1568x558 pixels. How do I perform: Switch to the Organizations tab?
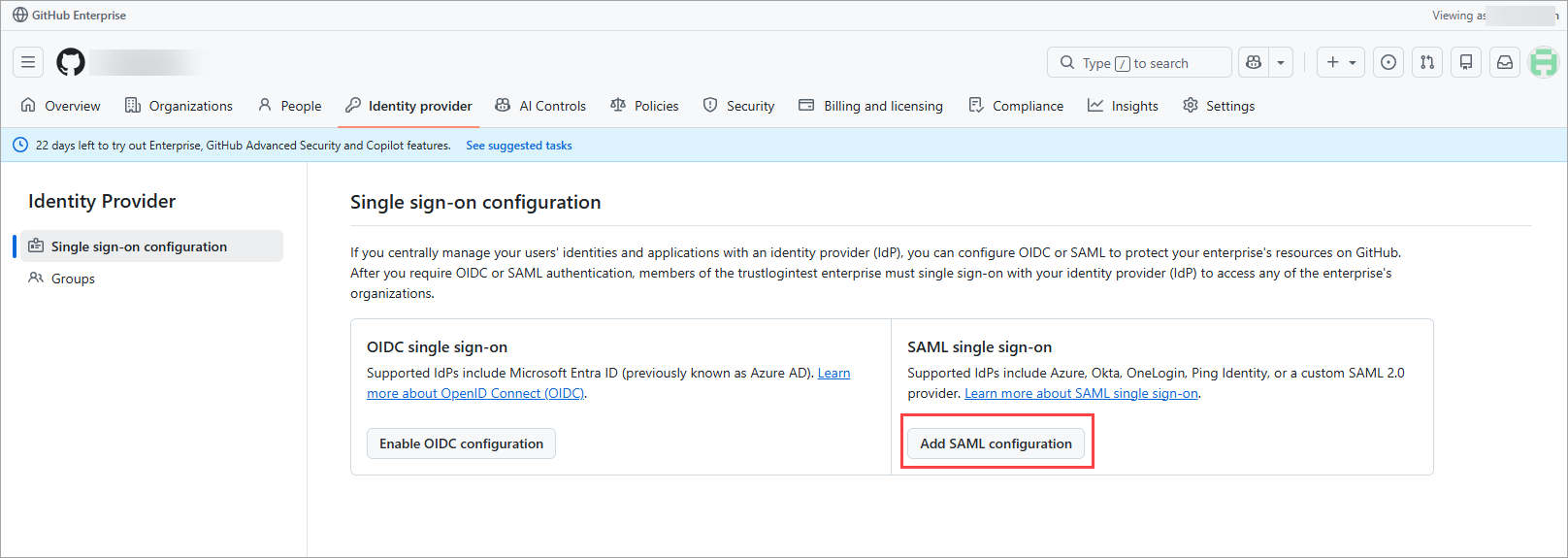(180, 106)
